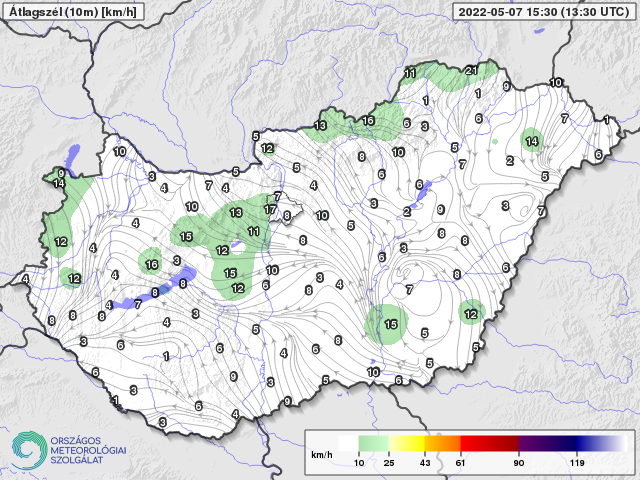Pick the light green legend color
The width and height of the screenshot is (640, 480).
tap(373, 444)
